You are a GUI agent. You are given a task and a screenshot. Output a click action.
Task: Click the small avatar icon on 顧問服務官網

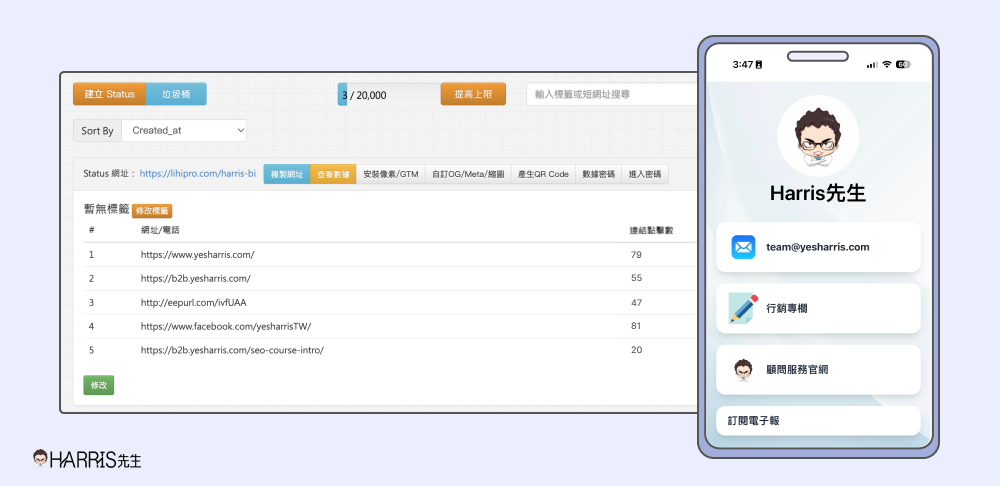743,370
